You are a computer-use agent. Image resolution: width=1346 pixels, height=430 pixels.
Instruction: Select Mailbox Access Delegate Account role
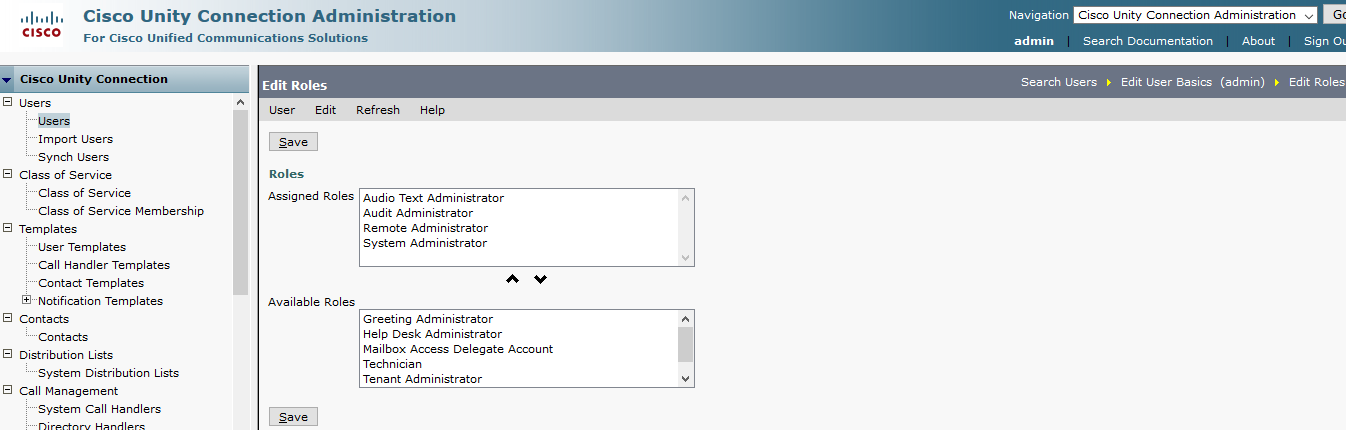(x=458, y=349)
